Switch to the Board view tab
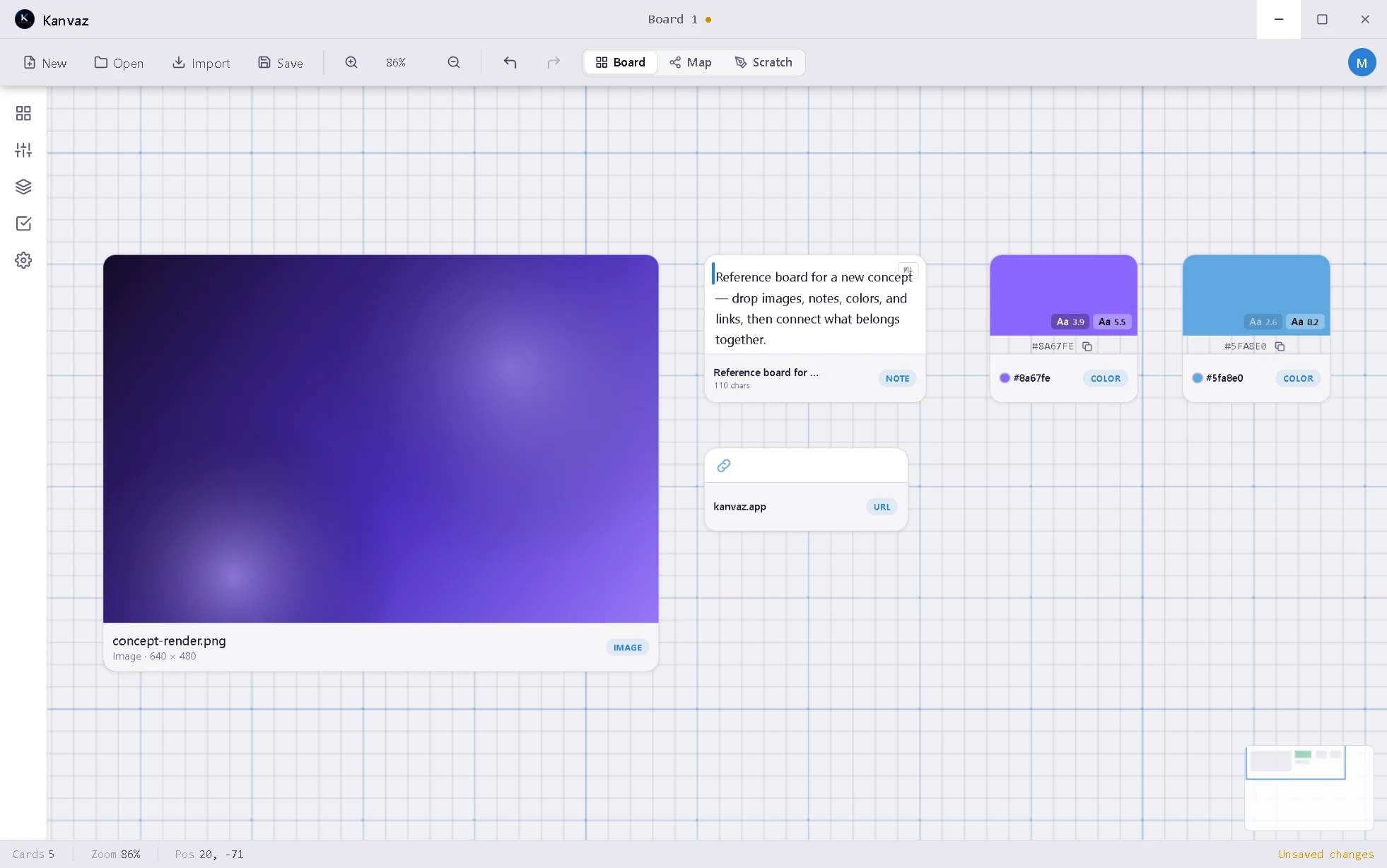 (x=620, y=62)
